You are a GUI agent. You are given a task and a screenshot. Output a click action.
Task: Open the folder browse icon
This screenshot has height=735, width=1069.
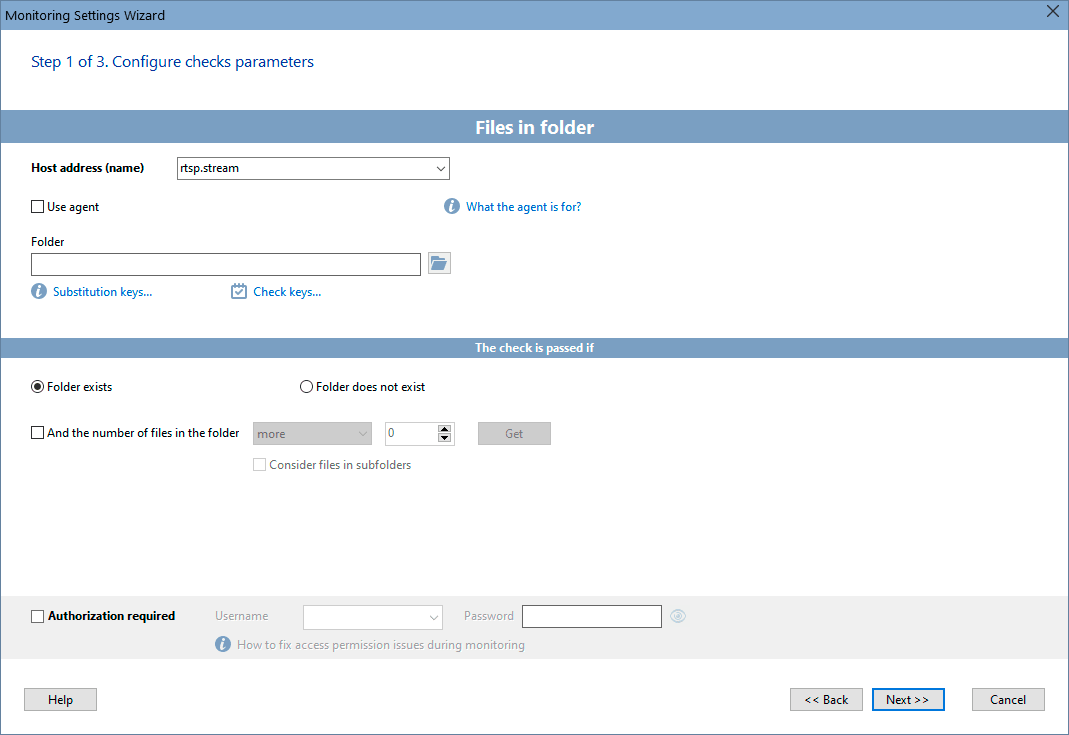coord(438,263)
